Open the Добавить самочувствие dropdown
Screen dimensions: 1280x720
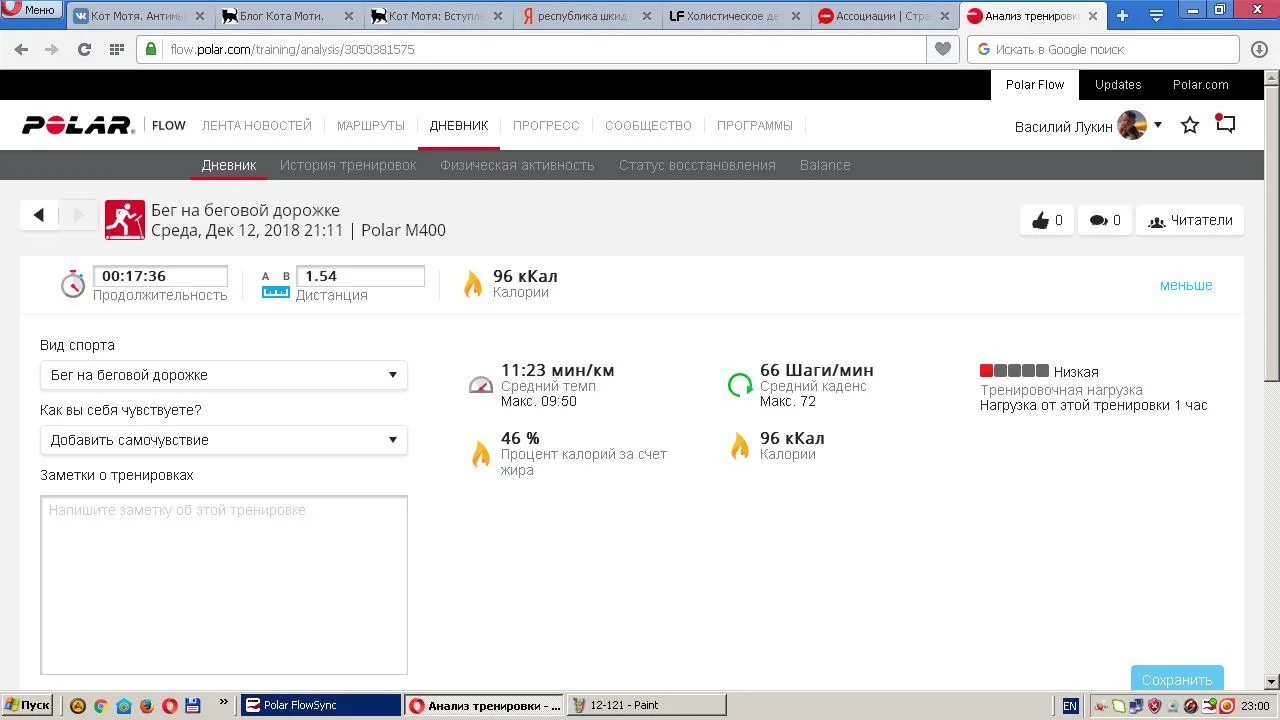click(x=223, y=440)
